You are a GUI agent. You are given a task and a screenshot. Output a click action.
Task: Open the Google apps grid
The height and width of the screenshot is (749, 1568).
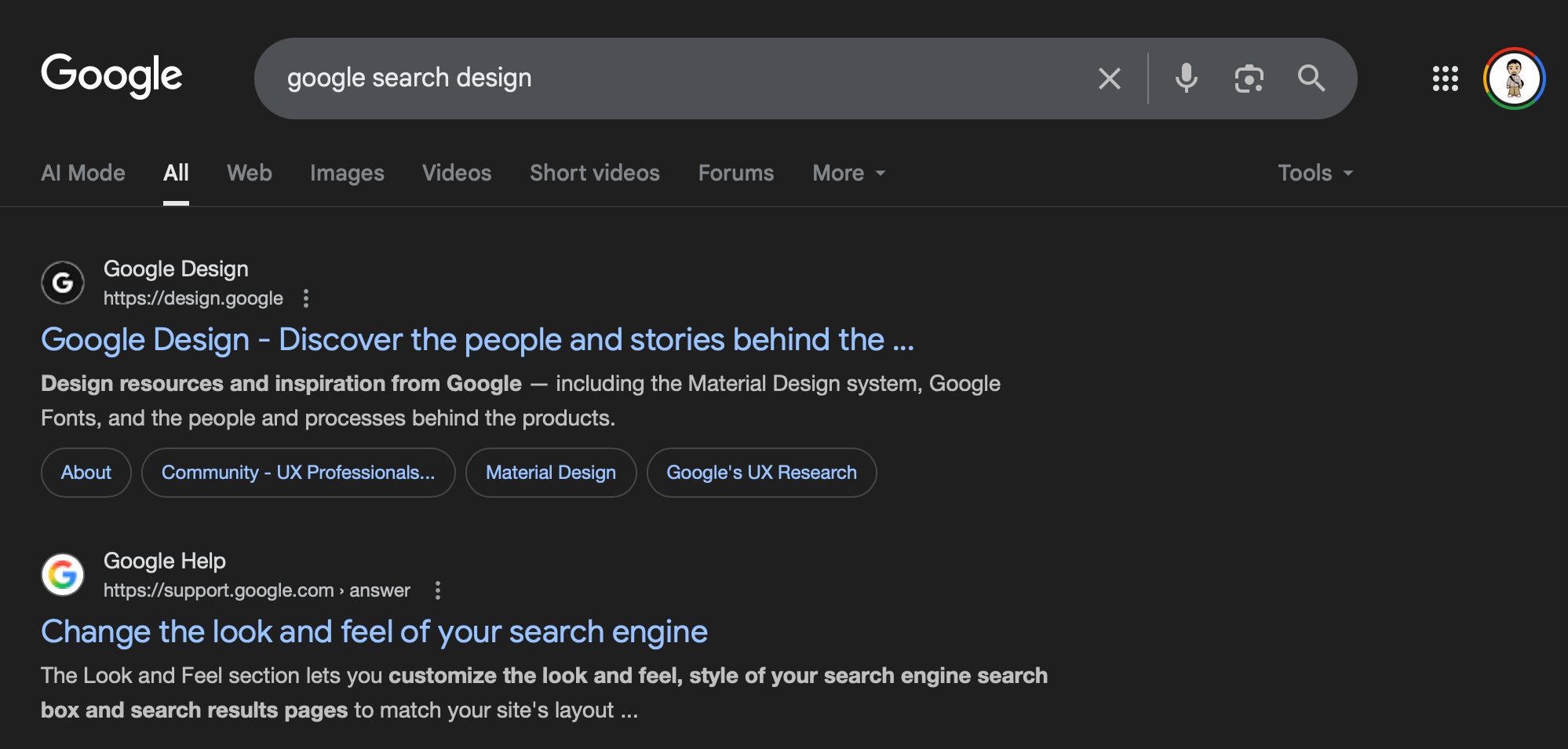click(1446, 79)
